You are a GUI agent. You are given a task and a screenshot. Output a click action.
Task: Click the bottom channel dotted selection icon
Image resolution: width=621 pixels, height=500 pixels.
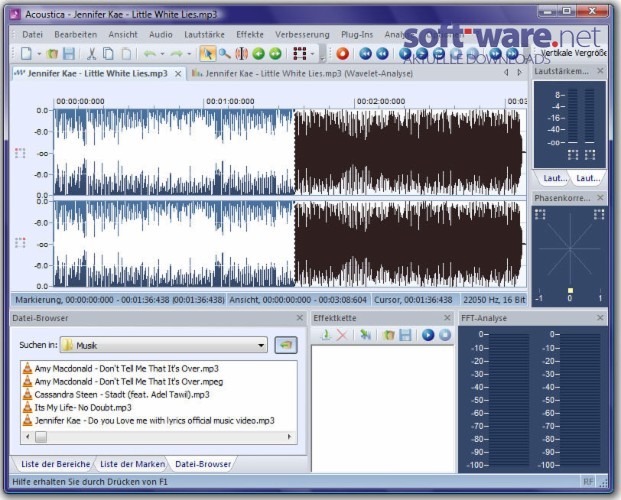[x=20, y=242]
